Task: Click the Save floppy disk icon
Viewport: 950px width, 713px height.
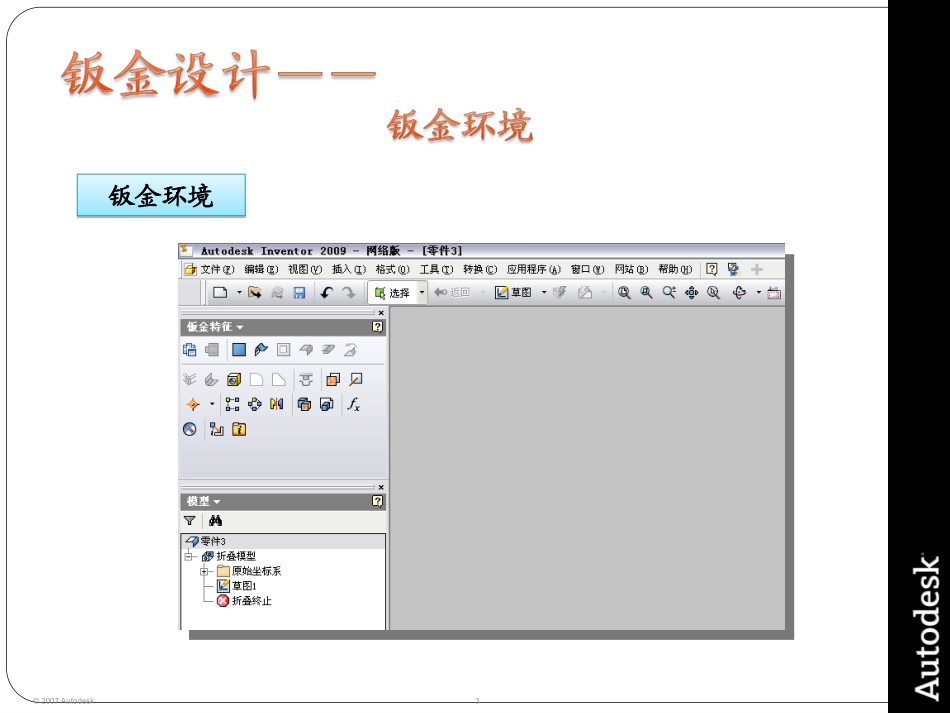Action: pyautogui.click(x=299, y=293)
